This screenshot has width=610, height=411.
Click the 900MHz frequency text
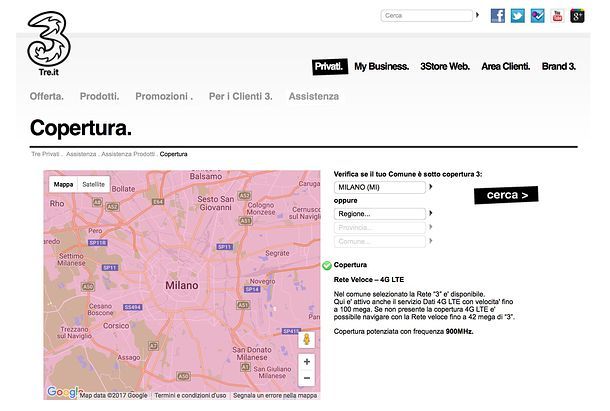pos(459,332)
